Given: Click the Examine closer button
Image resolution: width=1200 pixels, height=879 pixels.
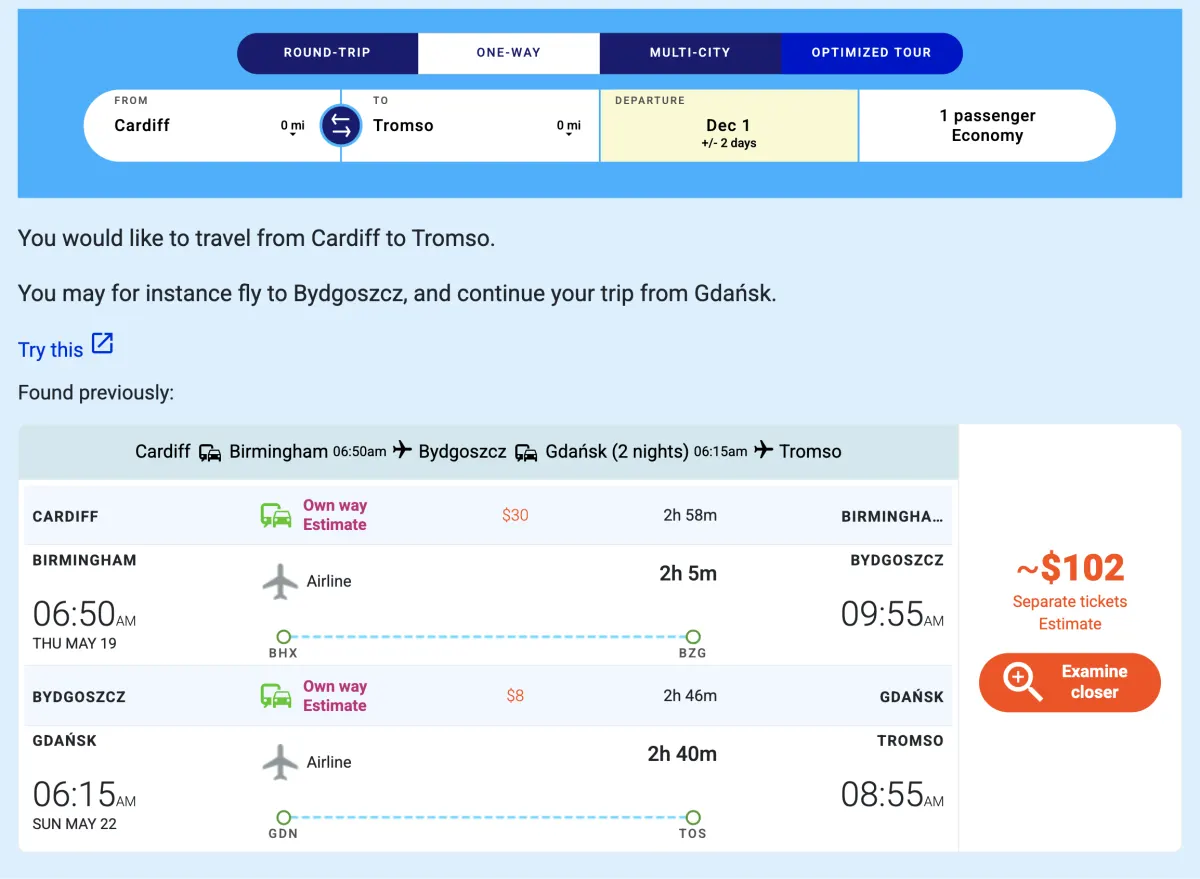Looking at the screenshot, I should click(1070, 683).
